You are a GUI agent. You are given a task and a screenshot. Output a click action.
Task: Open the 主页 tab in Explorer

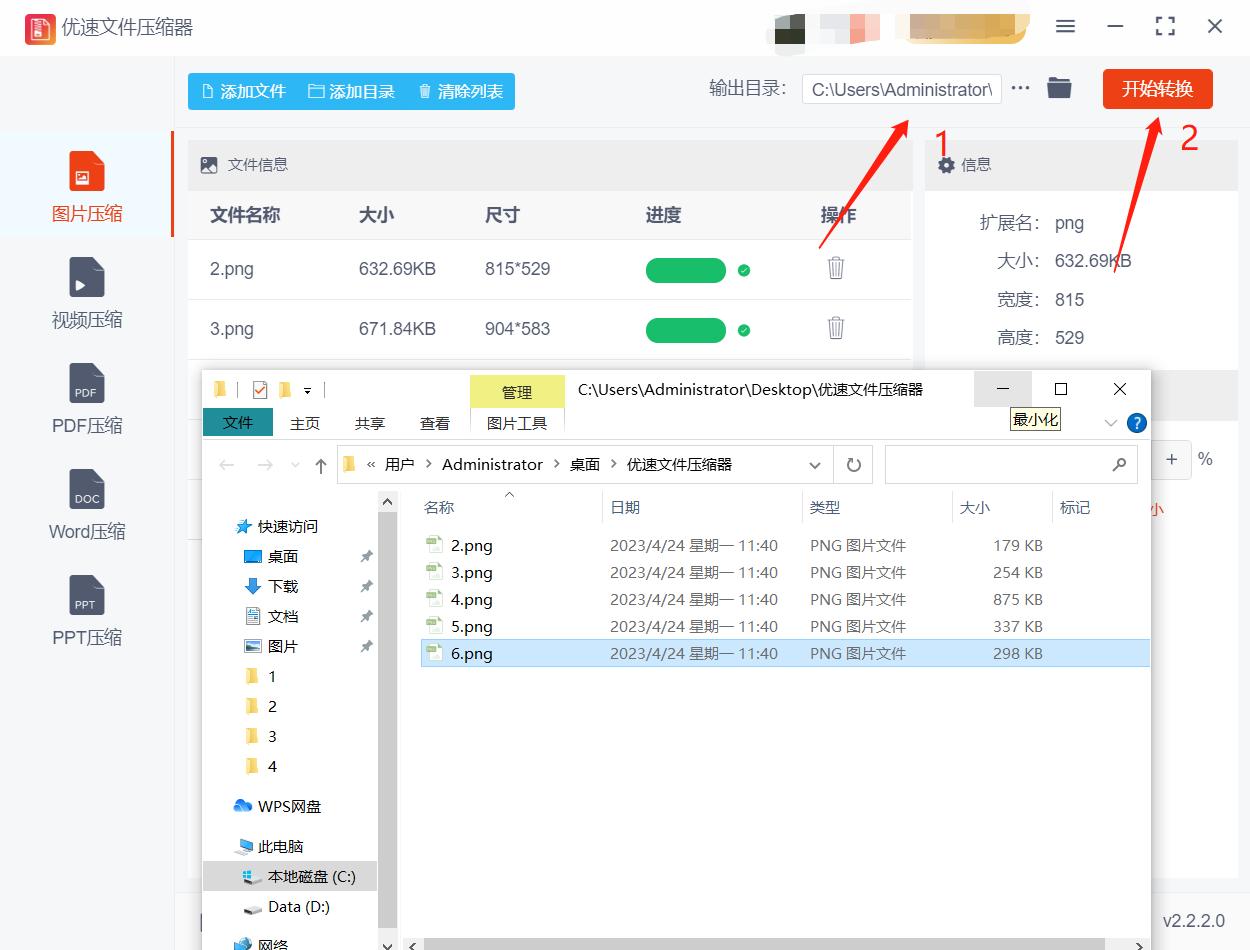(x=304, y=422)
